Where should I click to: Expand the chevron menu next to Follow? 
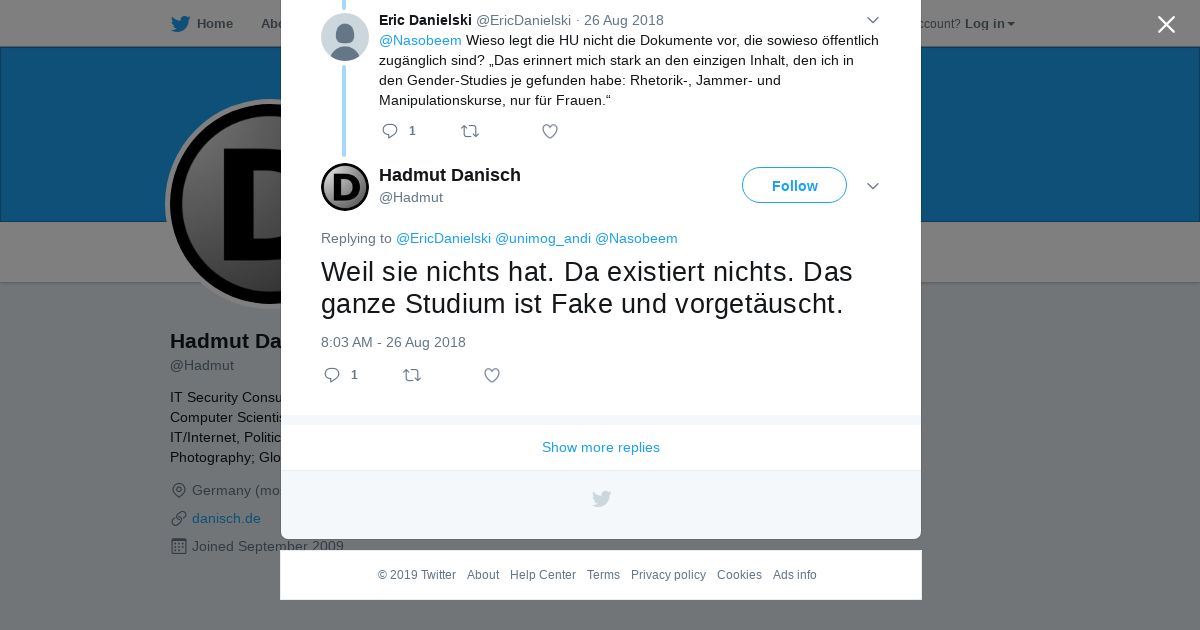tap(872, 186)
